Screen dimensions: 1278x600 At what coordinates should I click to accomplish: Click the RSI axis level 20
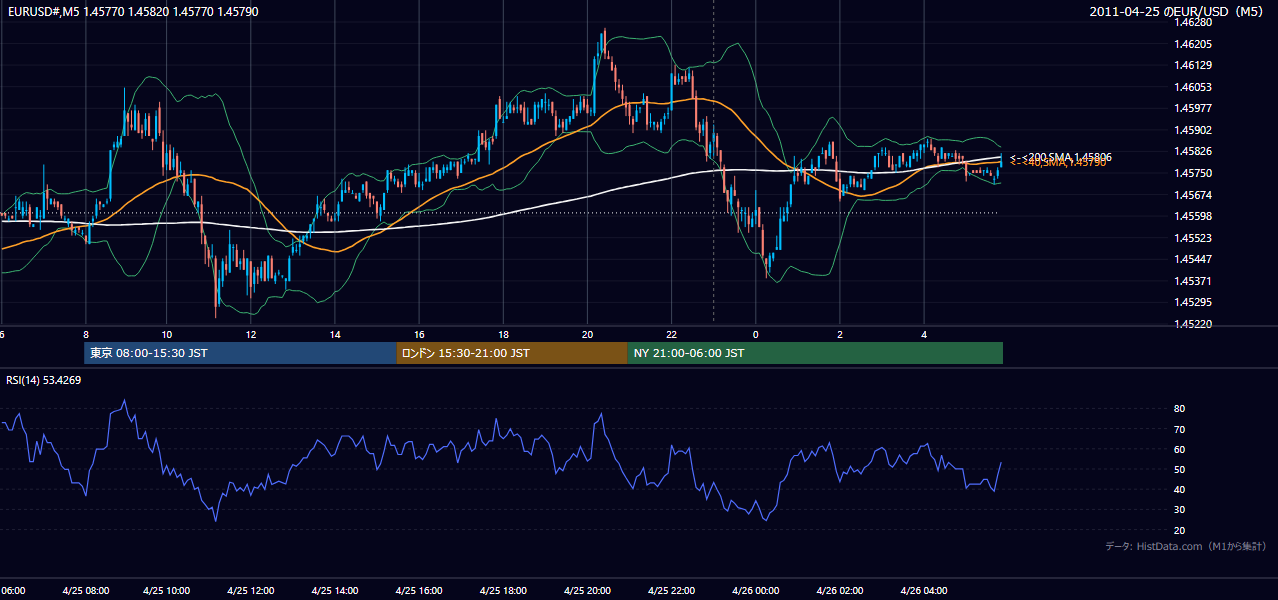(1180, 530)
